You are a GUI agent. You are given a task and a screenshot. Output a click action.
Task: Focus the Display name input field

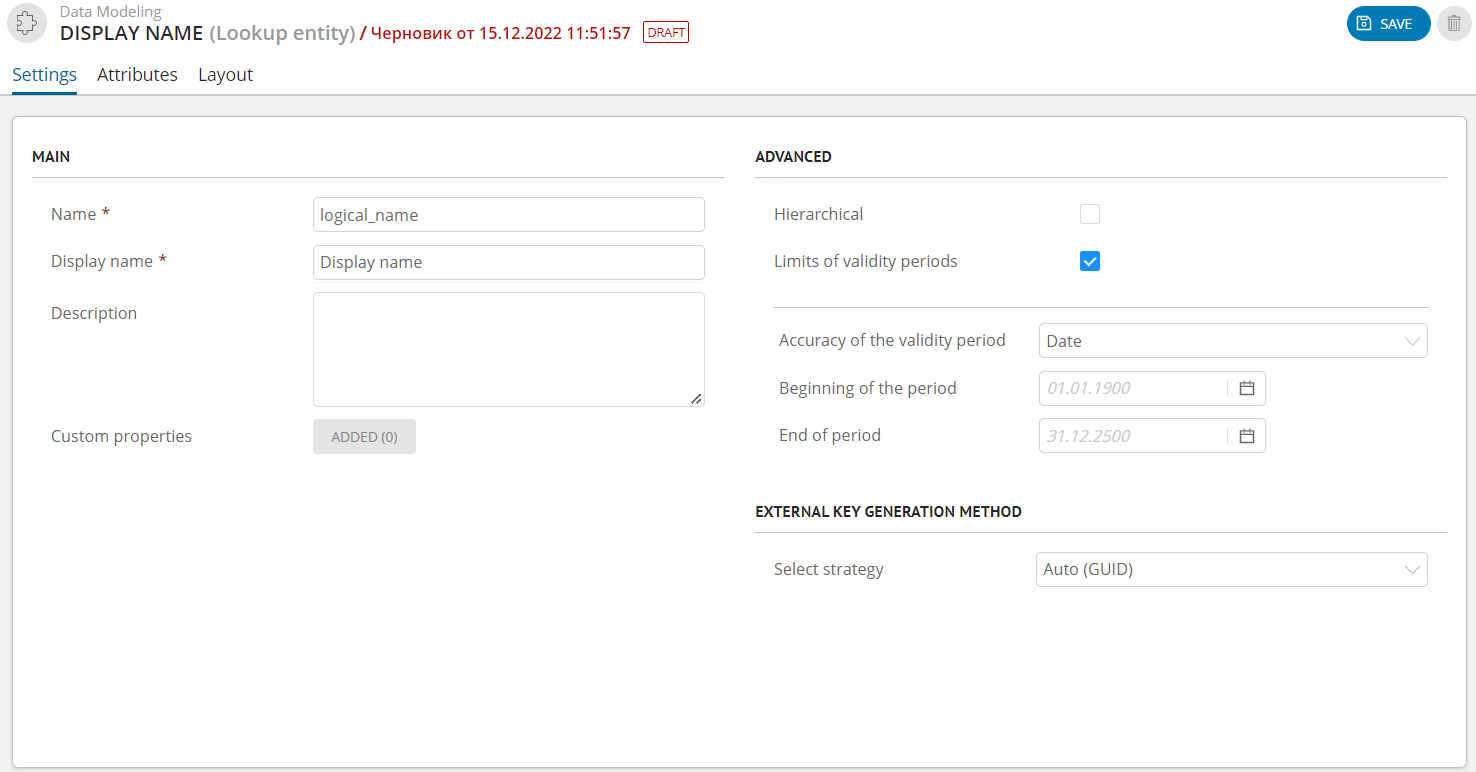tap(509, 262)
